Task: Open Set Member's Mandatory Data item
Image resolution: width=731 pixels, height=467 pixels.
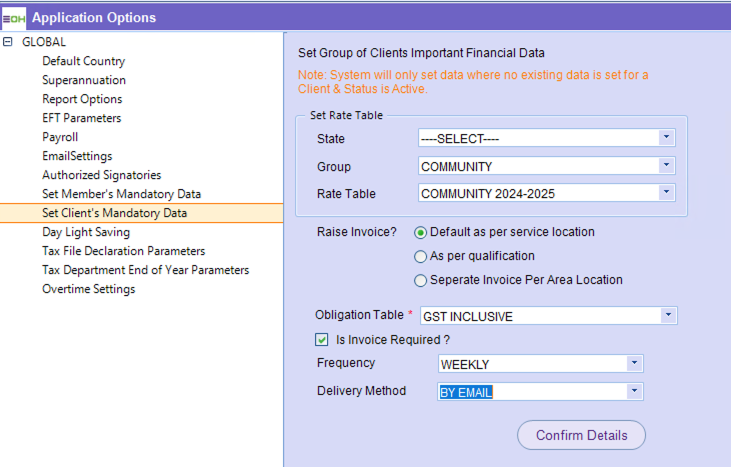Action: click(x=121, y=194)
